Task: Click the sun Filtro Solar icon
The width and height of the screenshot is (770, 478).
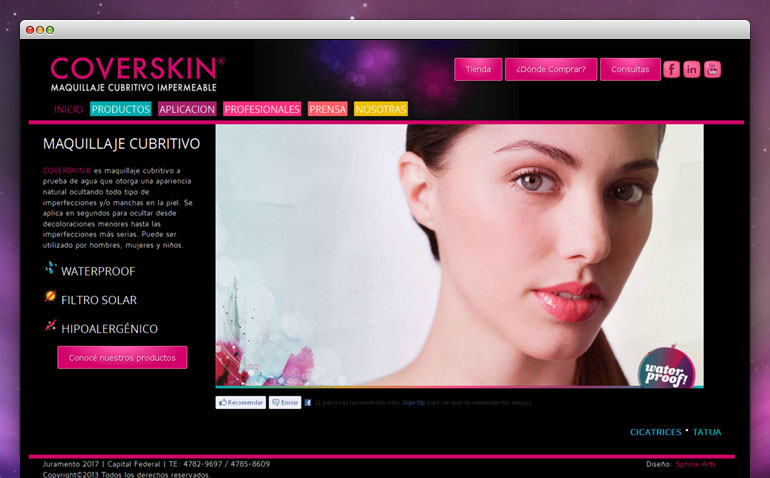Action: (50, 296)
